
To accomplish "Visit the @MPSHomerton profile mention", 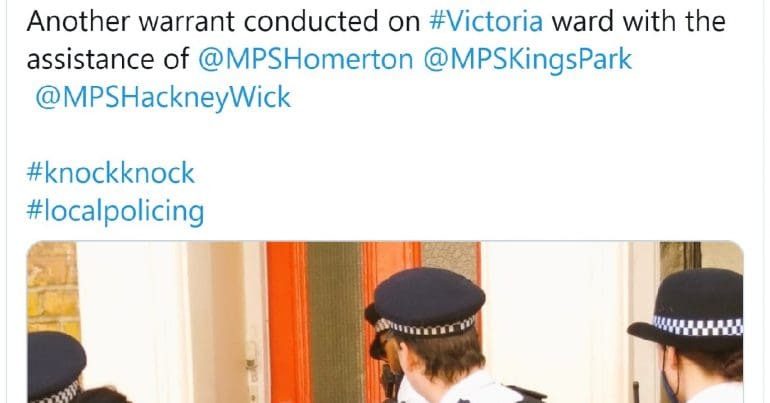I will tap(305, 60).
